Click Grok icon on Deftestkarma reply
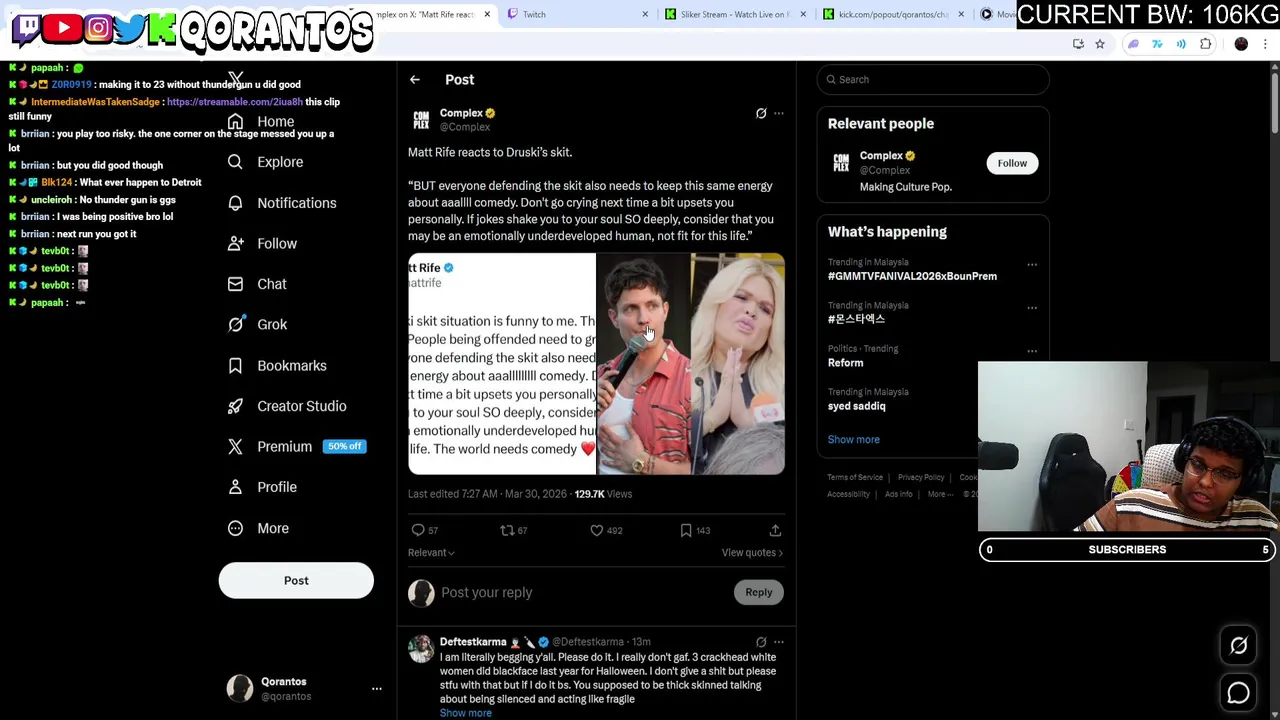Image resolution: width=1280 pixels, height=720 pixels. [761, 642]
